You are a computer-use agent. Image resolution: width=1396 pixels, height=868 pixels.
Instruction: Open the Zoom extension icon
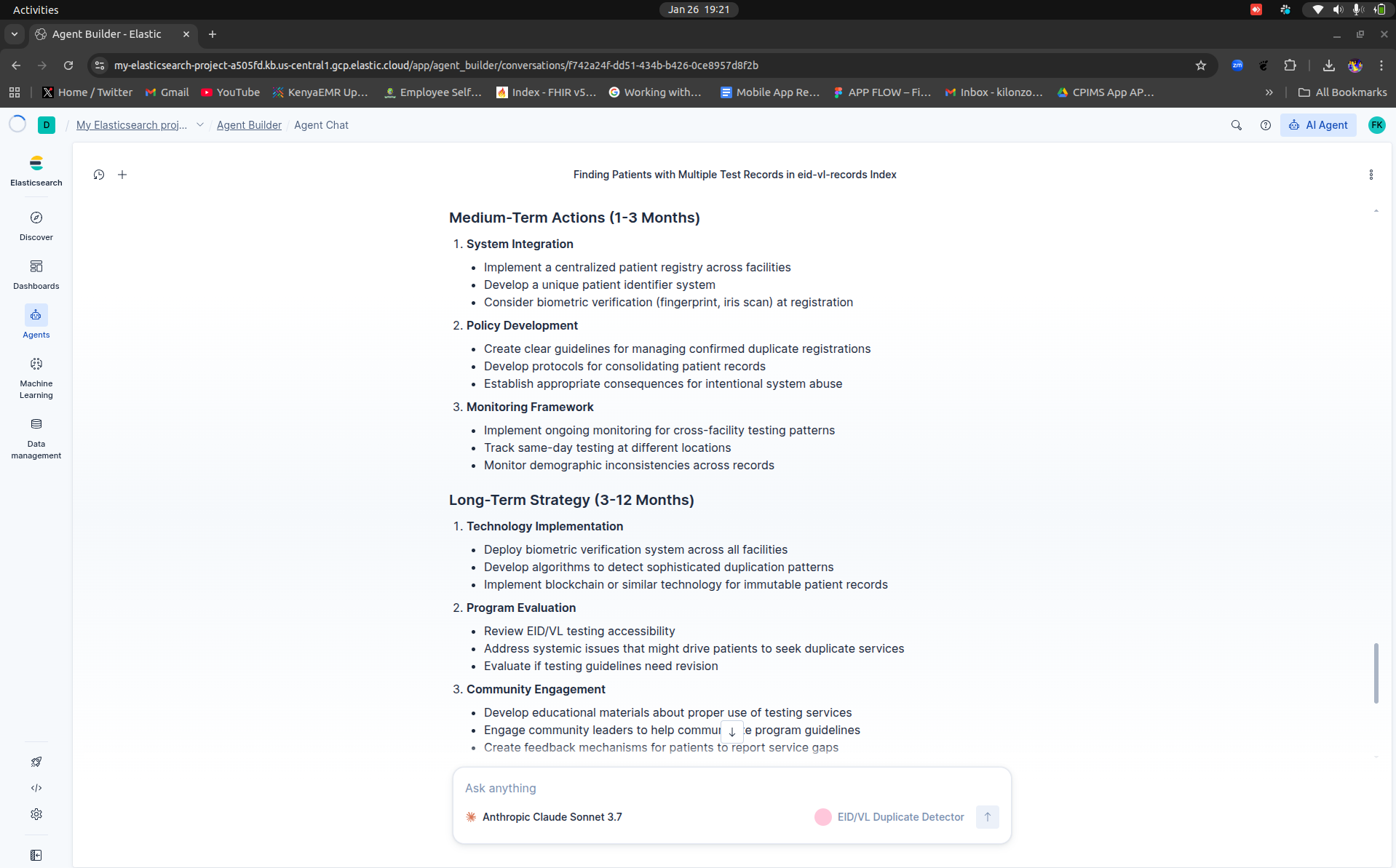(1237, 65)
